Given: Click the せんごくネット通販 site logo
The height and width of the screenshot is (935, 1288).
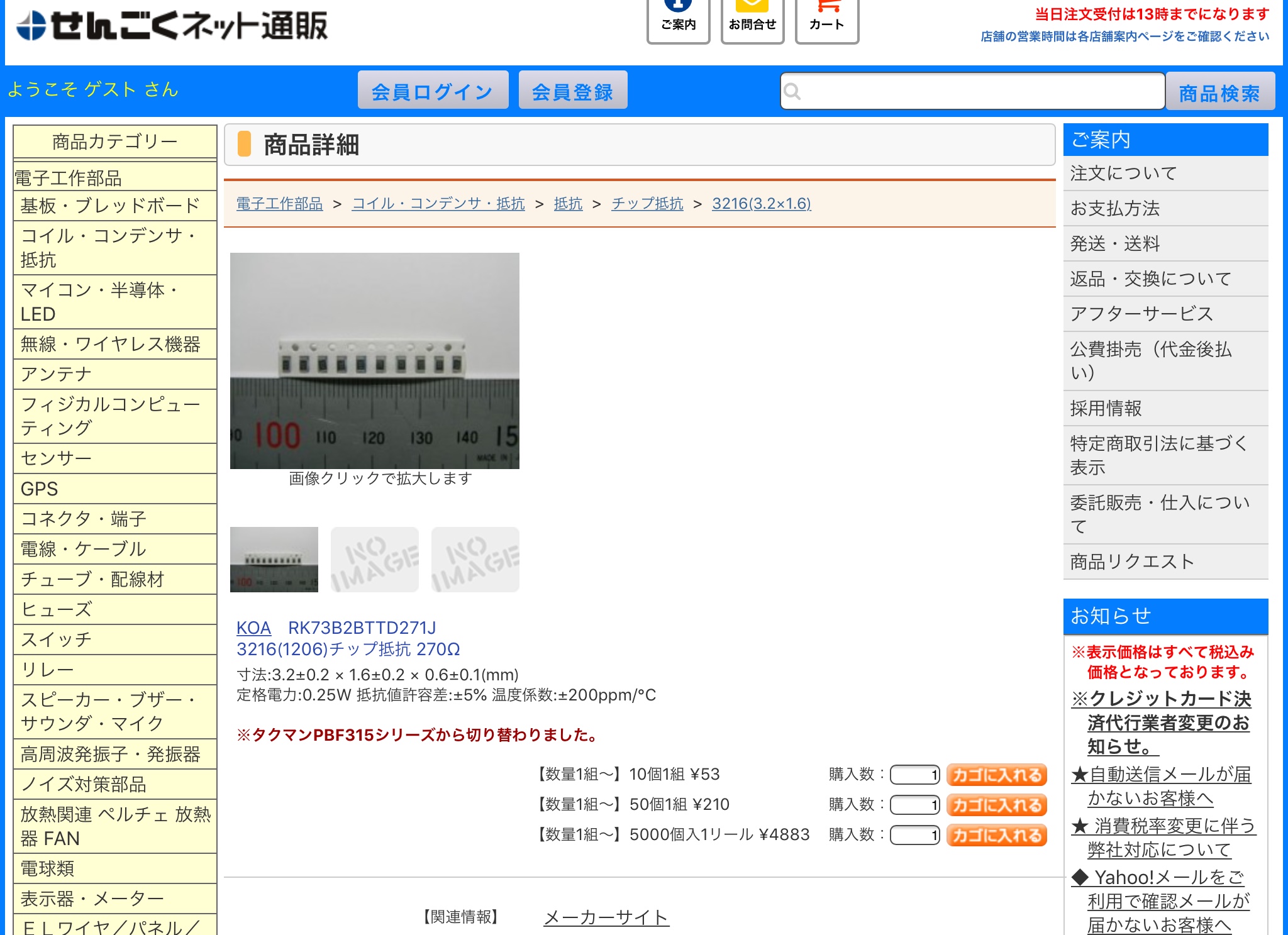Looking at the screenshot, I should (172, 26).
